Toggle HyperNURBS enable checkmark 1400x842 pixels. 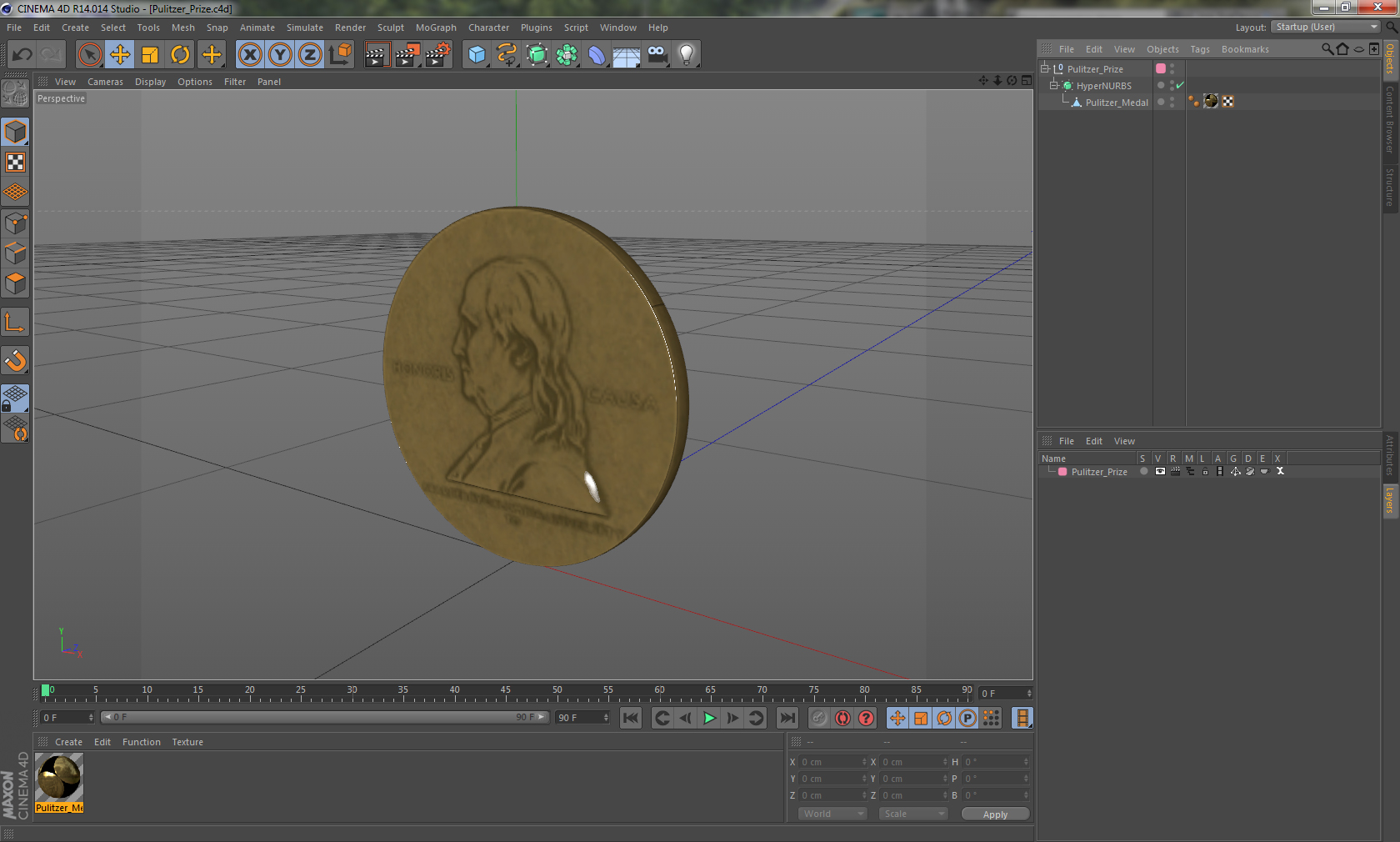(x=1180, y=85)
